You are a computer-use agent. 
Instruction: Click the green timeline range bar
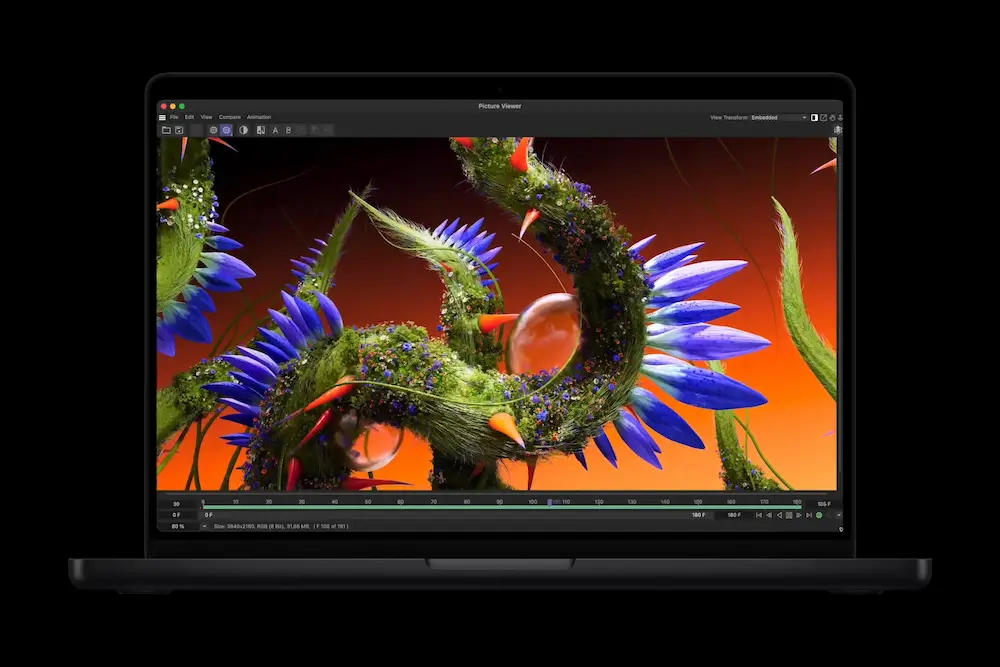(502, 508)
